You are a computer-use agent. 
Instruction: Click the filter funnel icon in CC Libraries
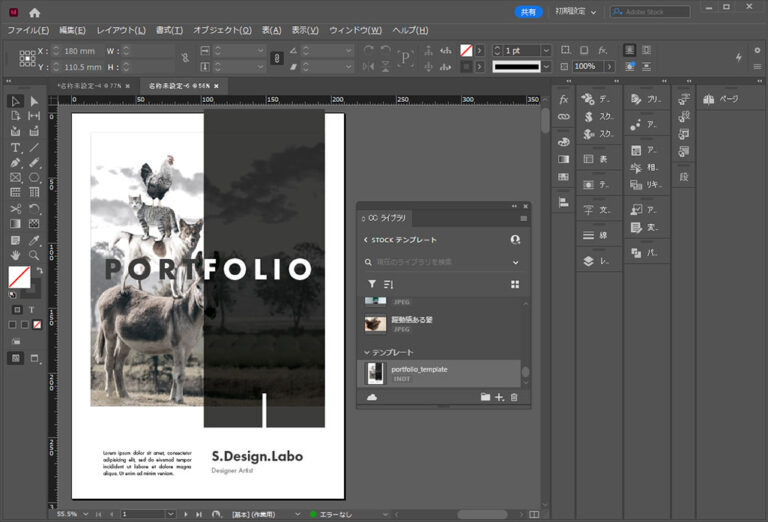pos(372,284)
